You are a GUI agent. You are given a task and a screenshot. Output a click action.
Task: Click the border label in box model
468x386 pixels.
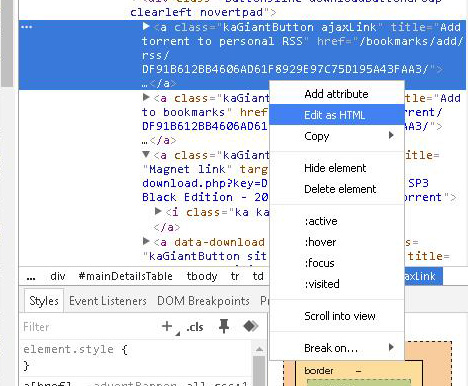(x=319, y=370)
